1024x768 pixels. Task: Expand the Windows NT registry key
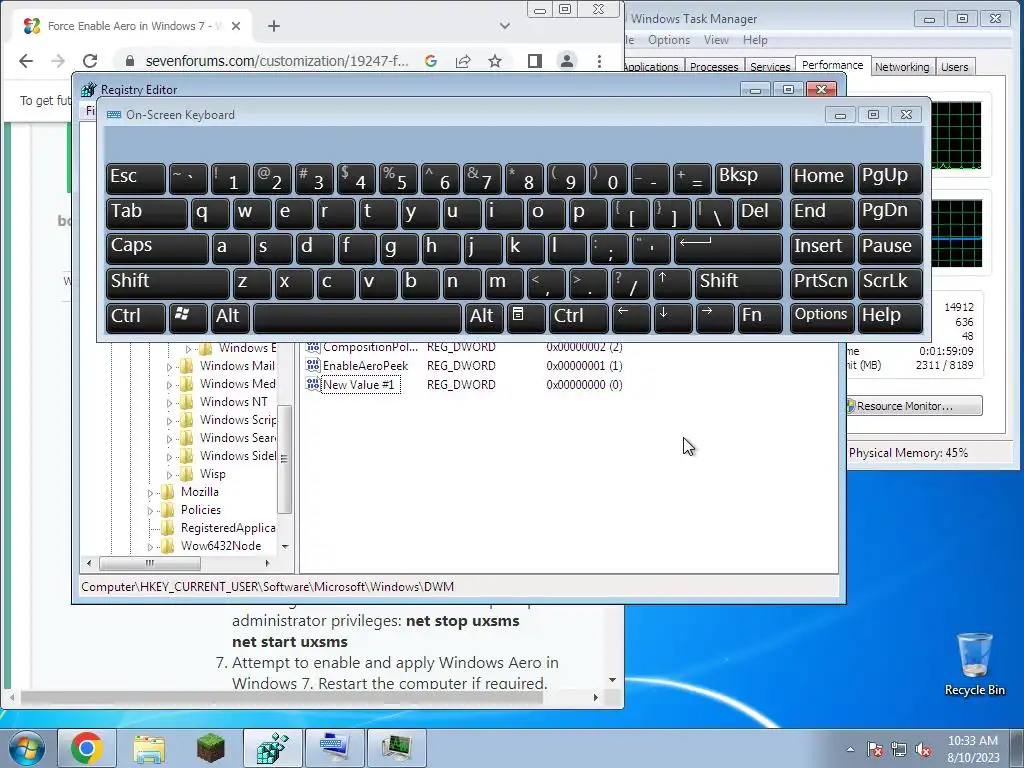click(169, 403)
